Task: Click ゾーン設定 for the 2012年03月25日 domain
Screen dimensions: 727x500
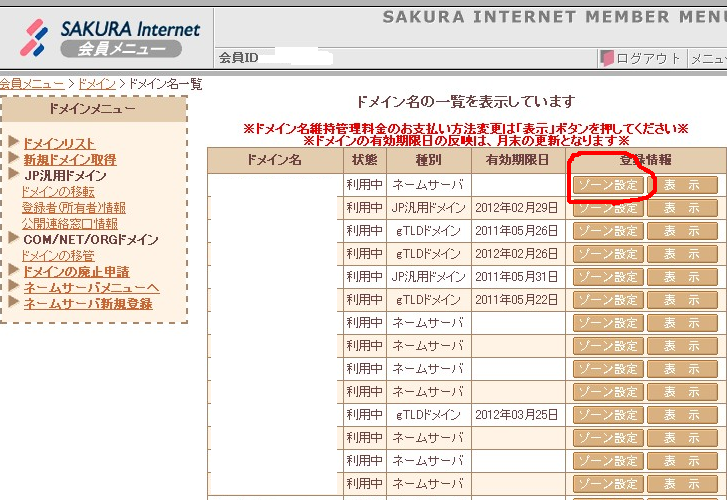Action: point(608,415)
